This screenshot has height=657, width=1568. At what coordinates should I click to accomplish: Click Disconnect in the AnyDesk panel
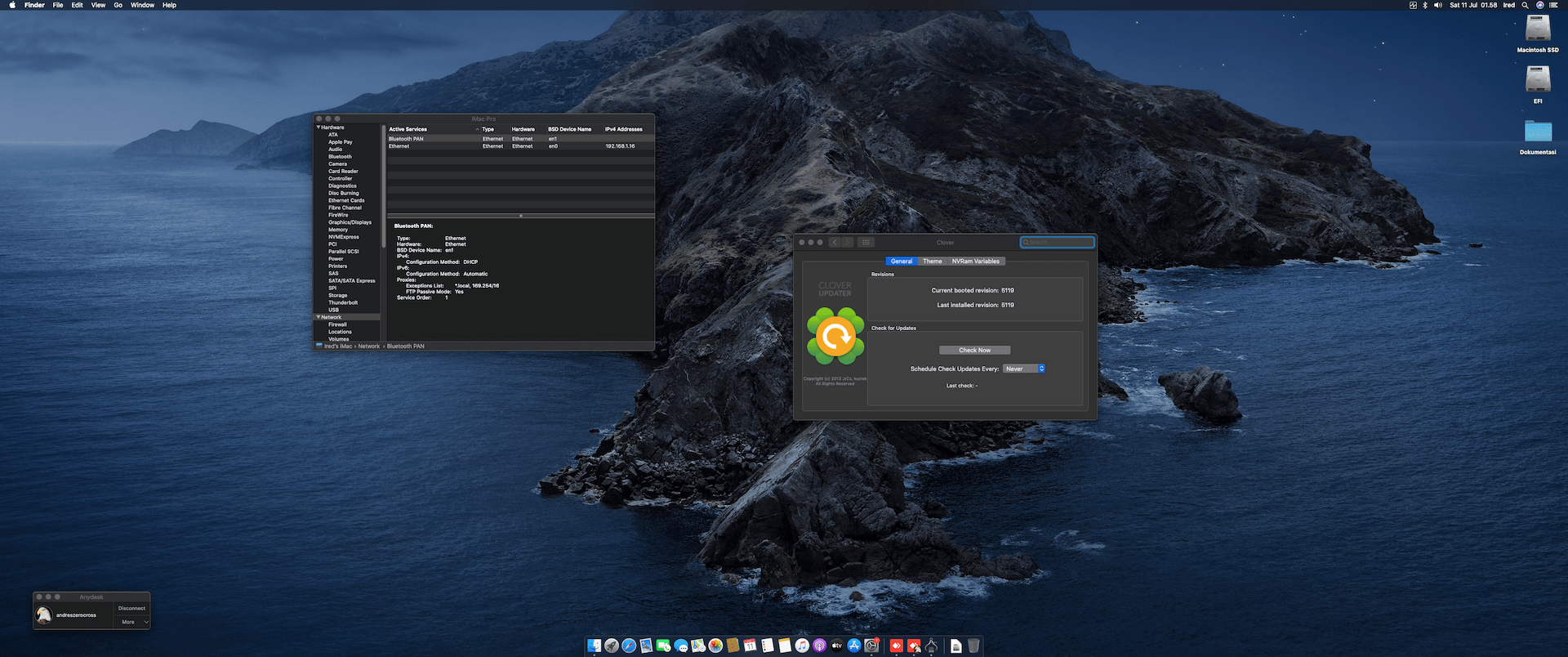[x=131, y=609]
